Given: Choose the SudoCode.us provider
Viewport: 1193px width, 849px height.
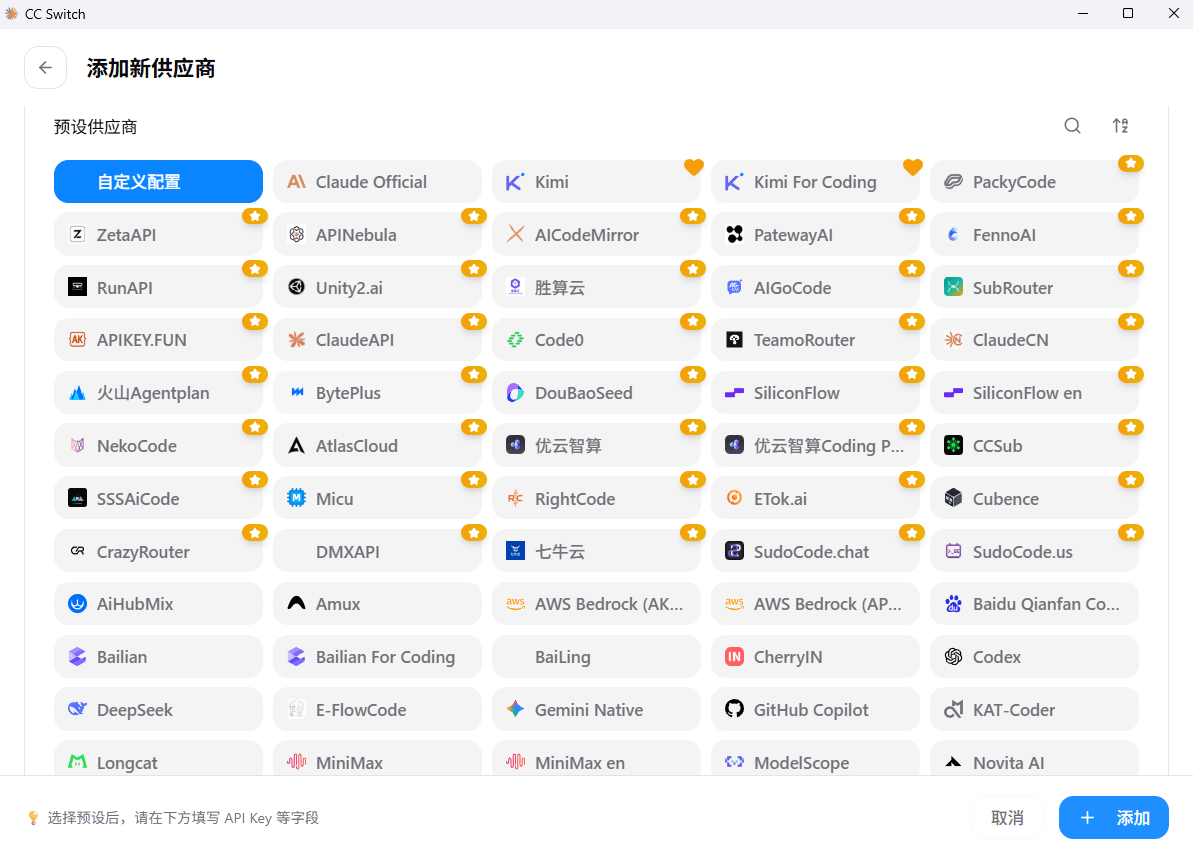Looking at the screenshot, I should point(1035,551).
